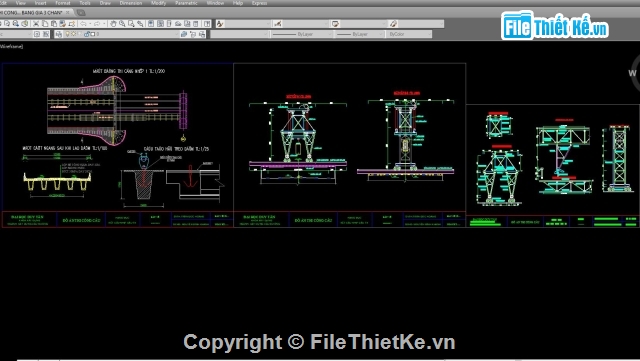Click the FileThietKe.vn logo
The height and width of the screenshot is (361, 640).
click(555, 25)
